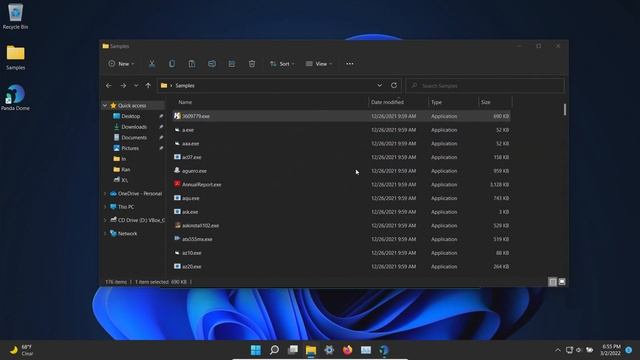This screenshot has height=360, width=640.
Task: Switch to details view layout toggle
Action: pos(552,282)
